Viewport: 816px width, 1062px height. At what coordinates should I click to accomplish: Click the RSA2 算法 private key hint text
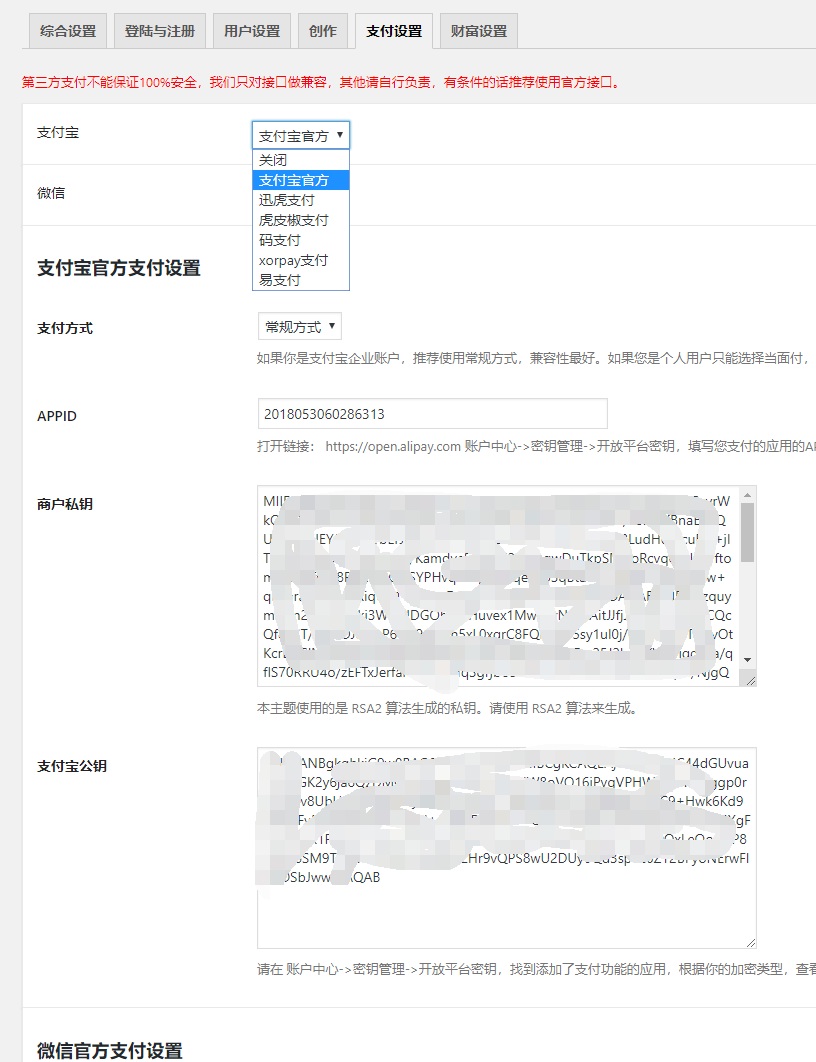coord(447,708)
